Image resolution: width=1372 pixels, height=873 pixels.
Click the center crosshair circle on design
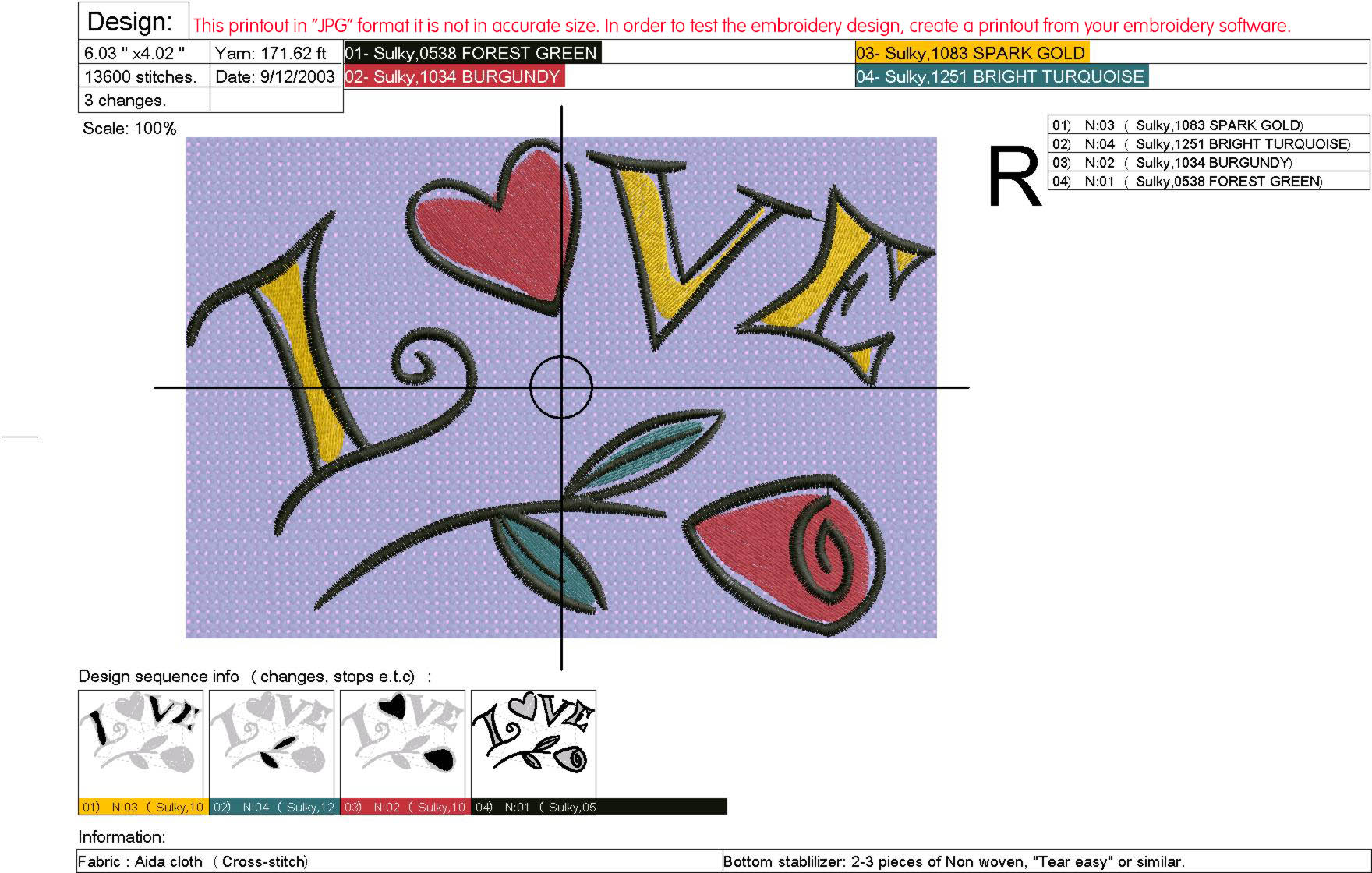(561, 387)
